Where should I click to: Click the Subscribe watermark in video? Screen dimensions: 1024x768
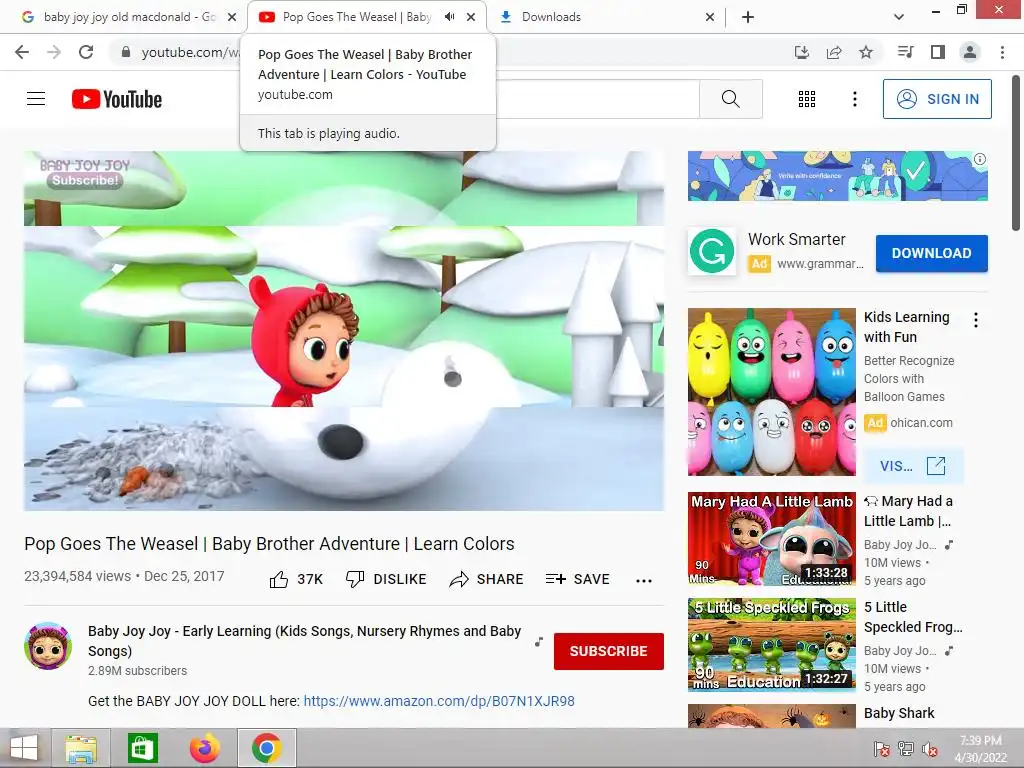(x=85, y=180)
